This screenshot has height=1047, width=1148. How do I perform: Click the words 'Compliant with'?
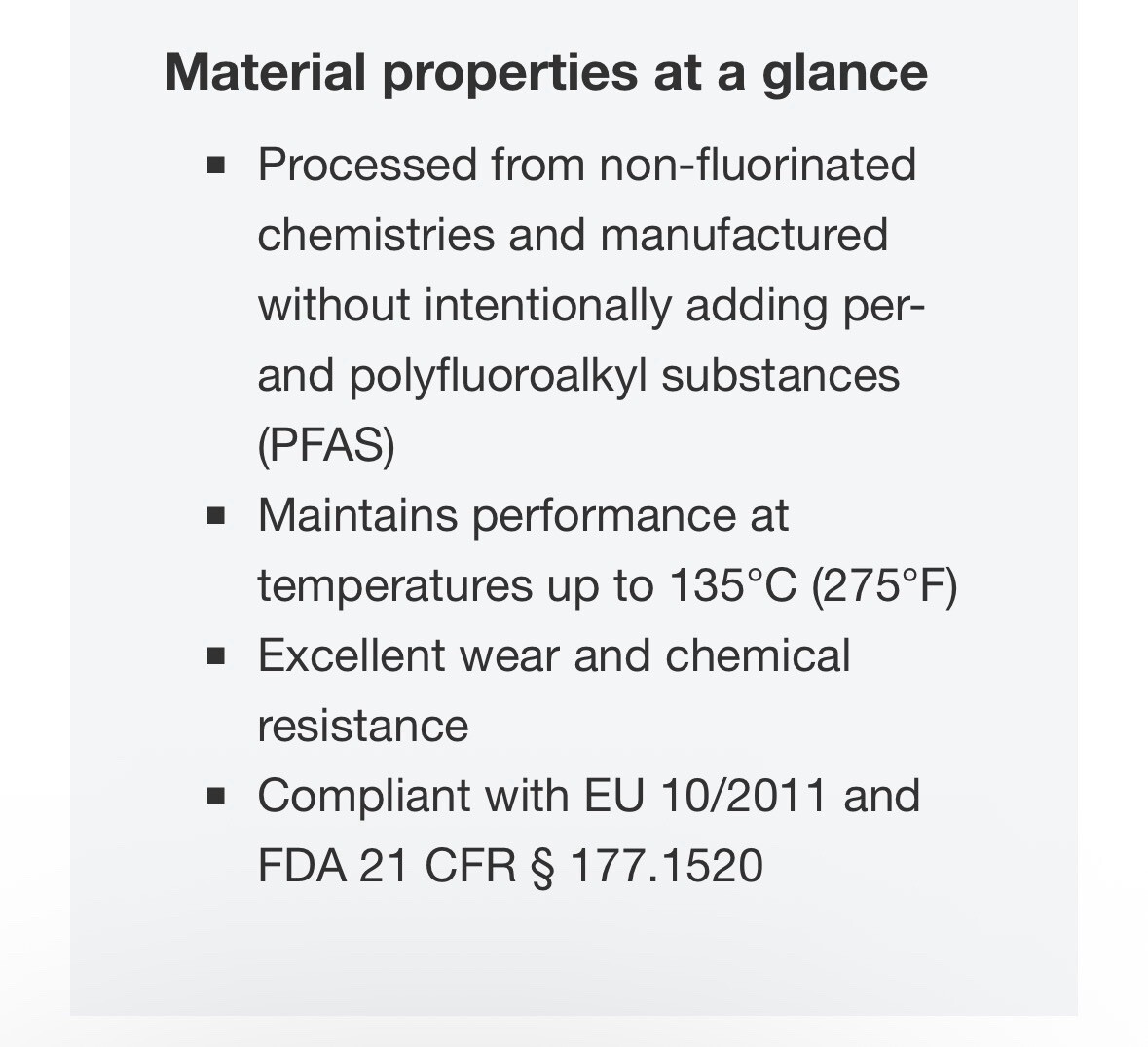tap(413, 797)
